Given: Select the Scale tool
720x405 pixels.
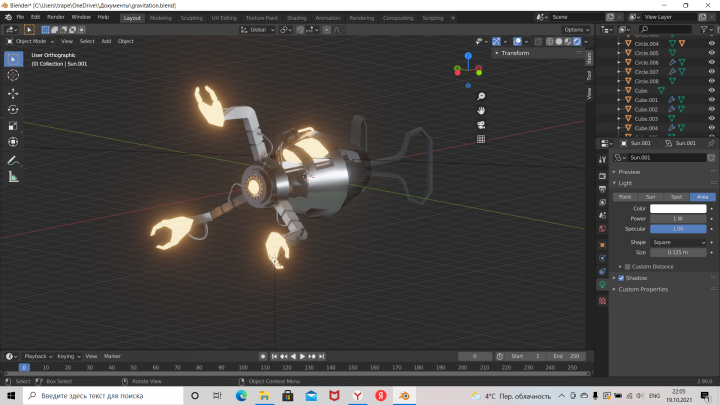Looking at the screenshot, I should coord(13,126).
